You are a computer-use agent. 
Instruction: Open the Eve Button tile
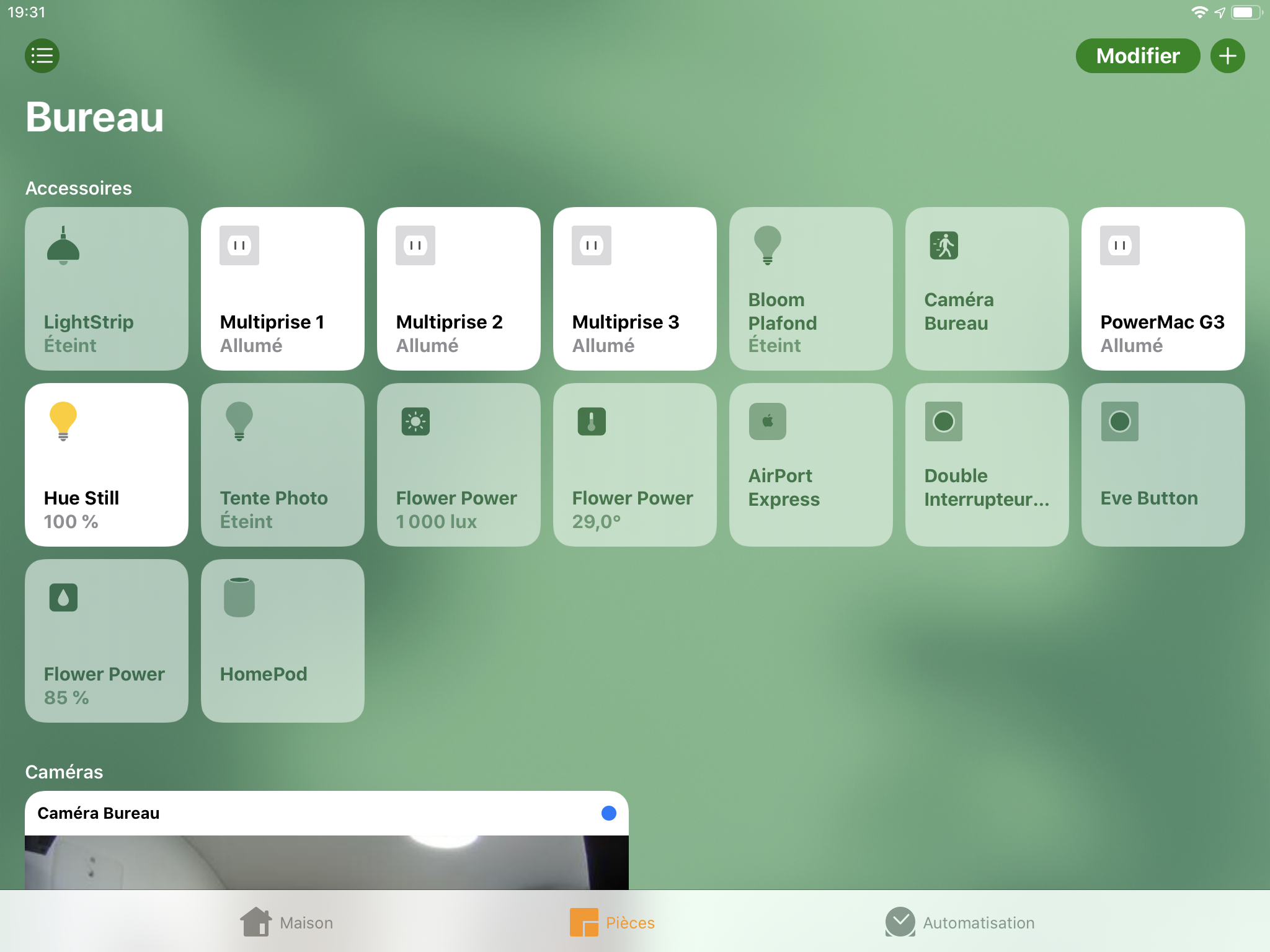click(1163, 465)
